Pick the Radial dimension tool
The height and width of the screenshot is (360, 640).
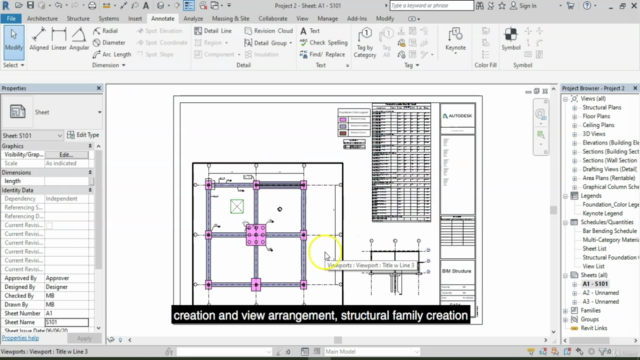105,31
